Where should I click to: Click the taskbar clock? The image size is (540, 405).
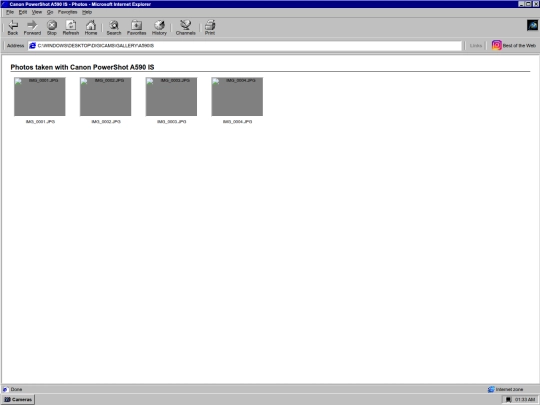pyautogui.click(x=525, y=399)
